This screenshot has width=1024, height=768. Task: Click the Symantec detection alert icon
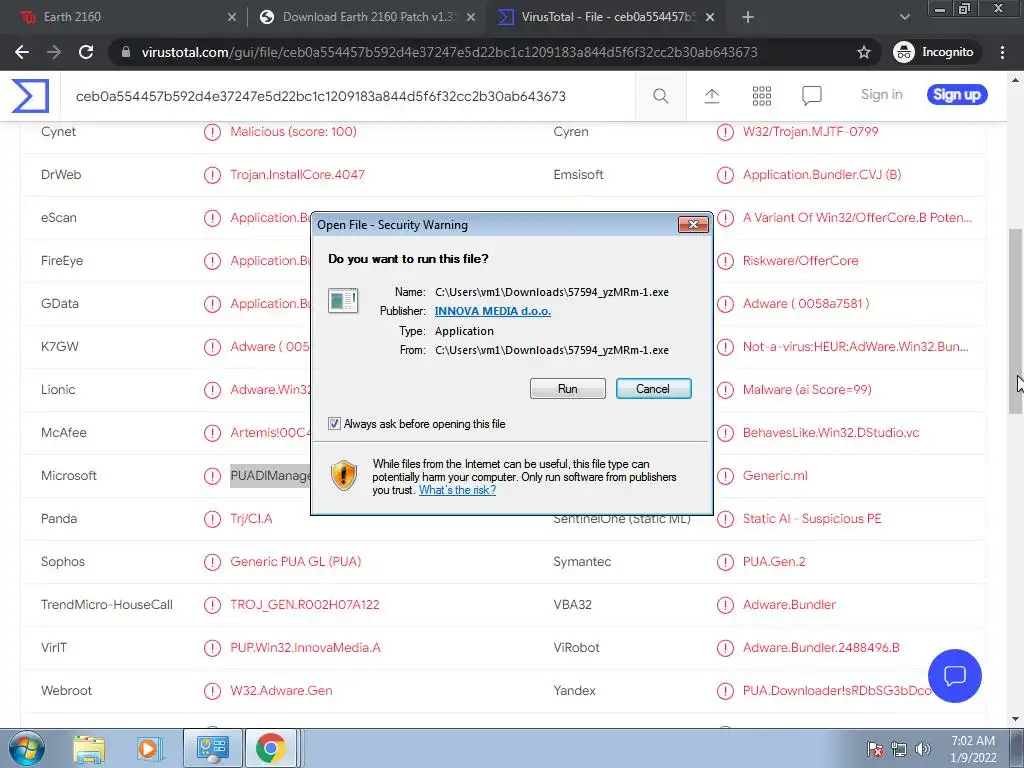725,562
